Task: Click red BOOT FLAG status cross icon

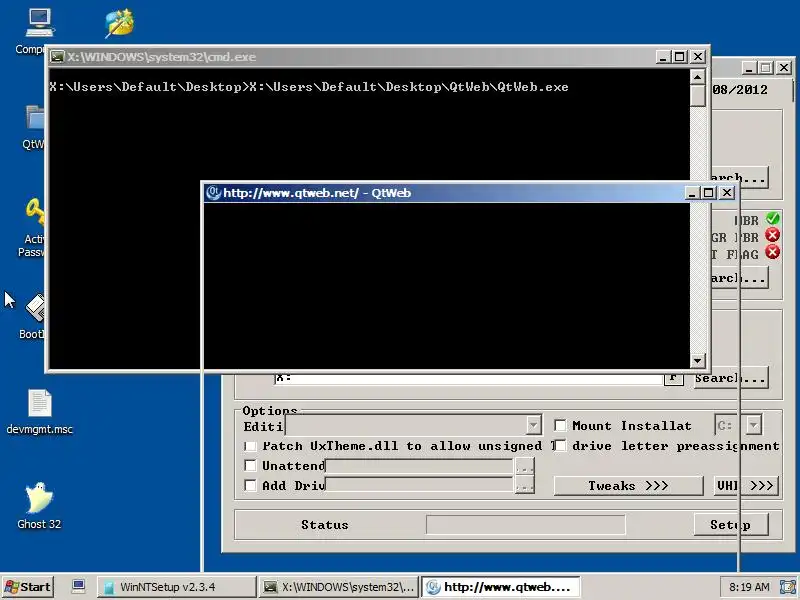Action: click(772, 252)
